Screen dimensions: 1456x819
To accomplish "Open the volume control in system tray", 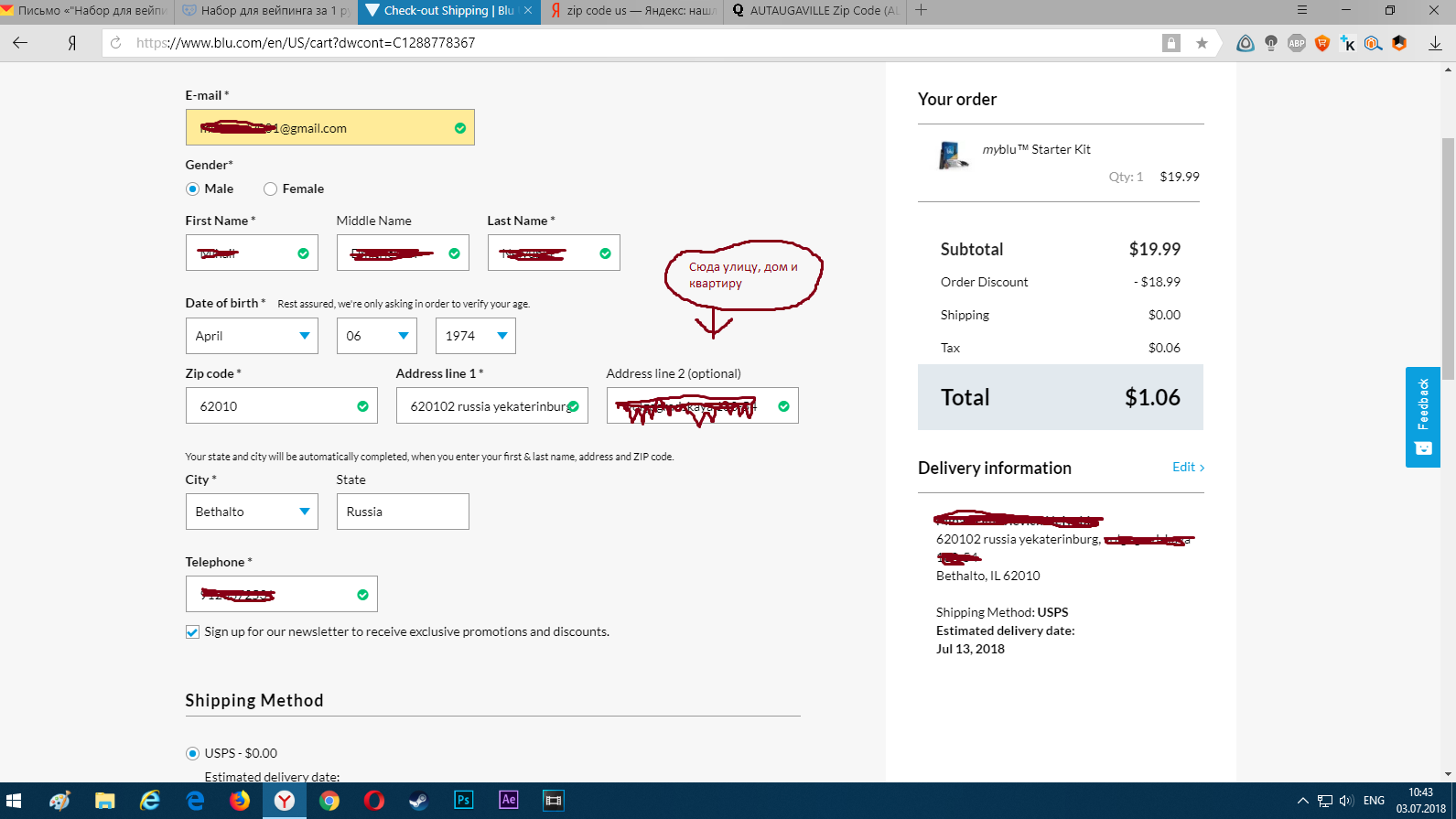I will click(x=1346, y=801).
